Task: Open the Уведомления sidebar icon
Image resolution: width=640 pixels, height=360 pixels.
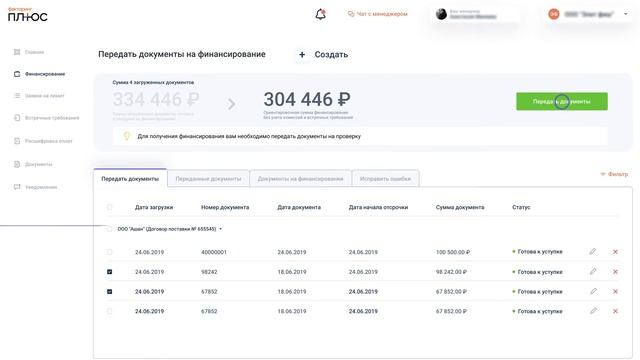Action: coord(17,187)
